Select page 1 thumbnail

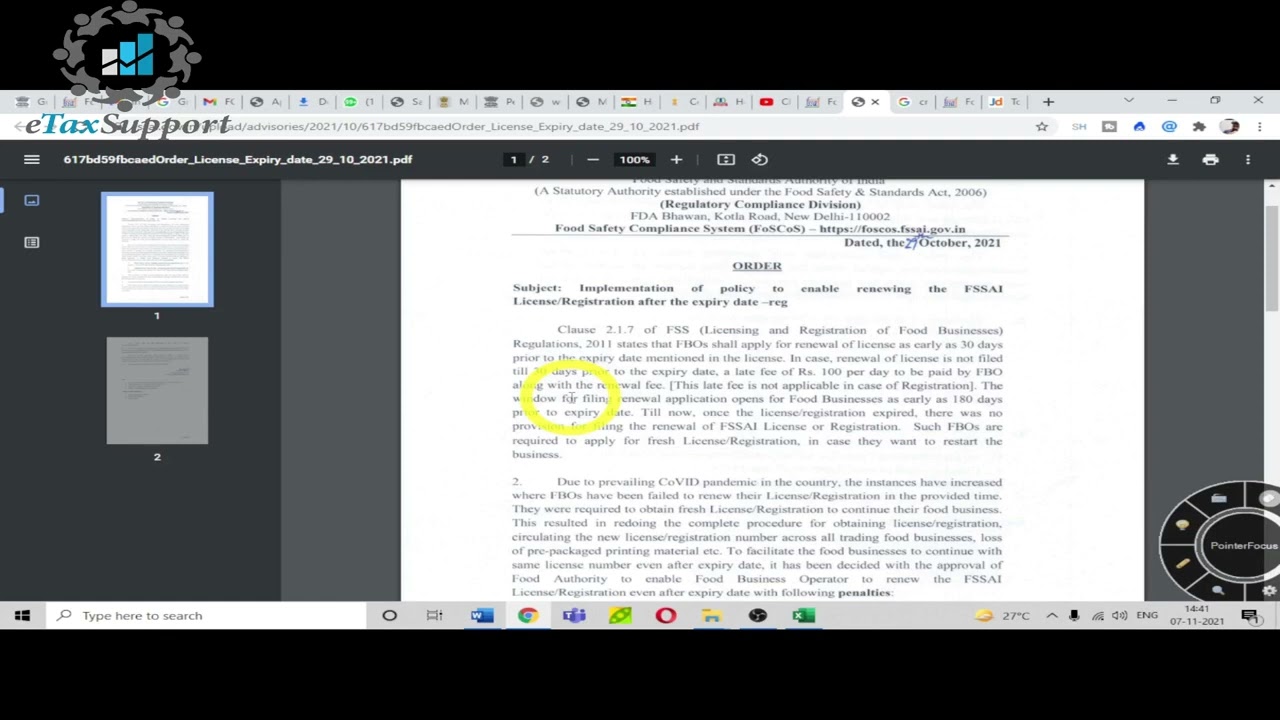click(157, 249)
